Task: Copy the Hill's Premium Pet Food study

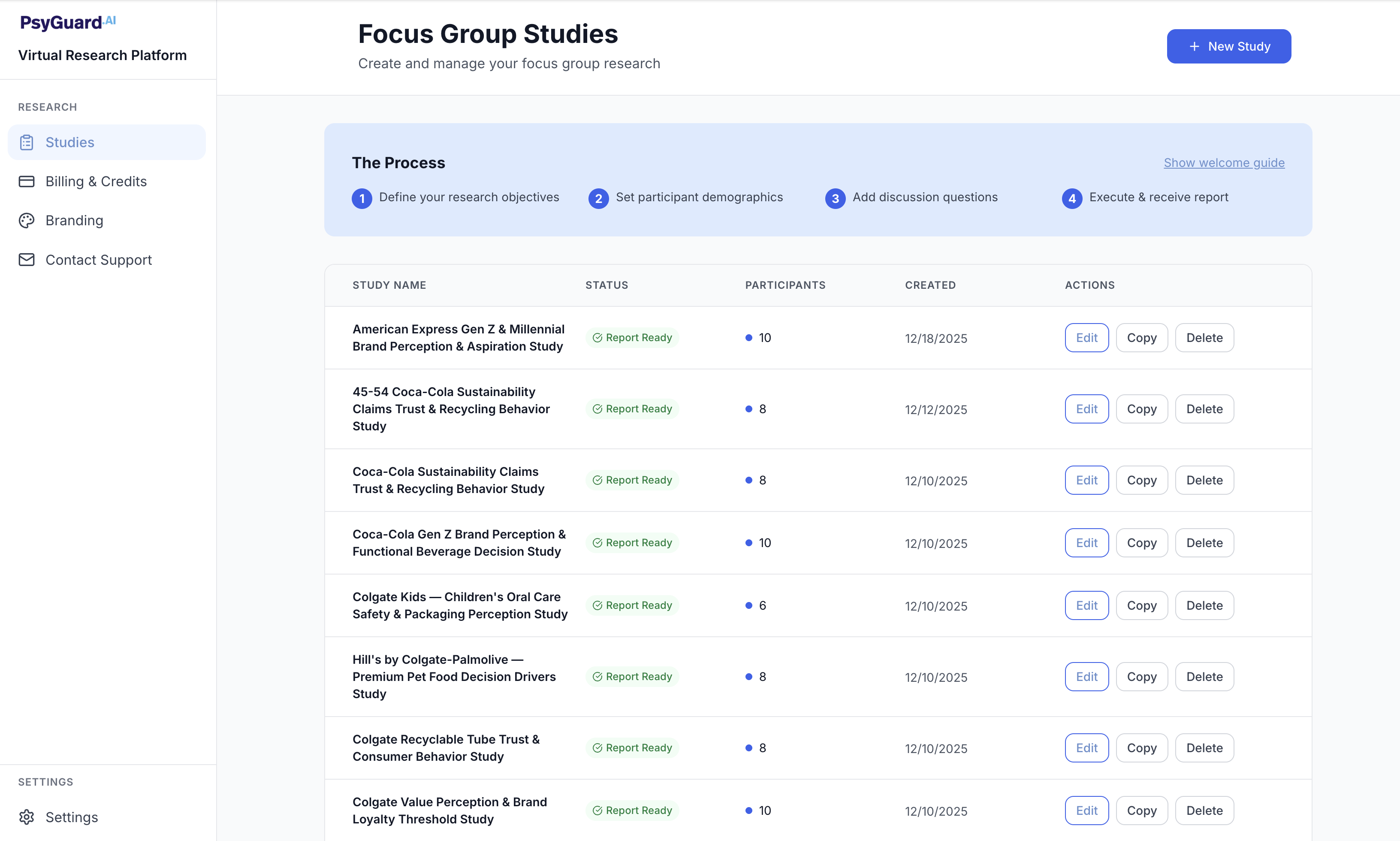Action: (x=1141, y=676)
